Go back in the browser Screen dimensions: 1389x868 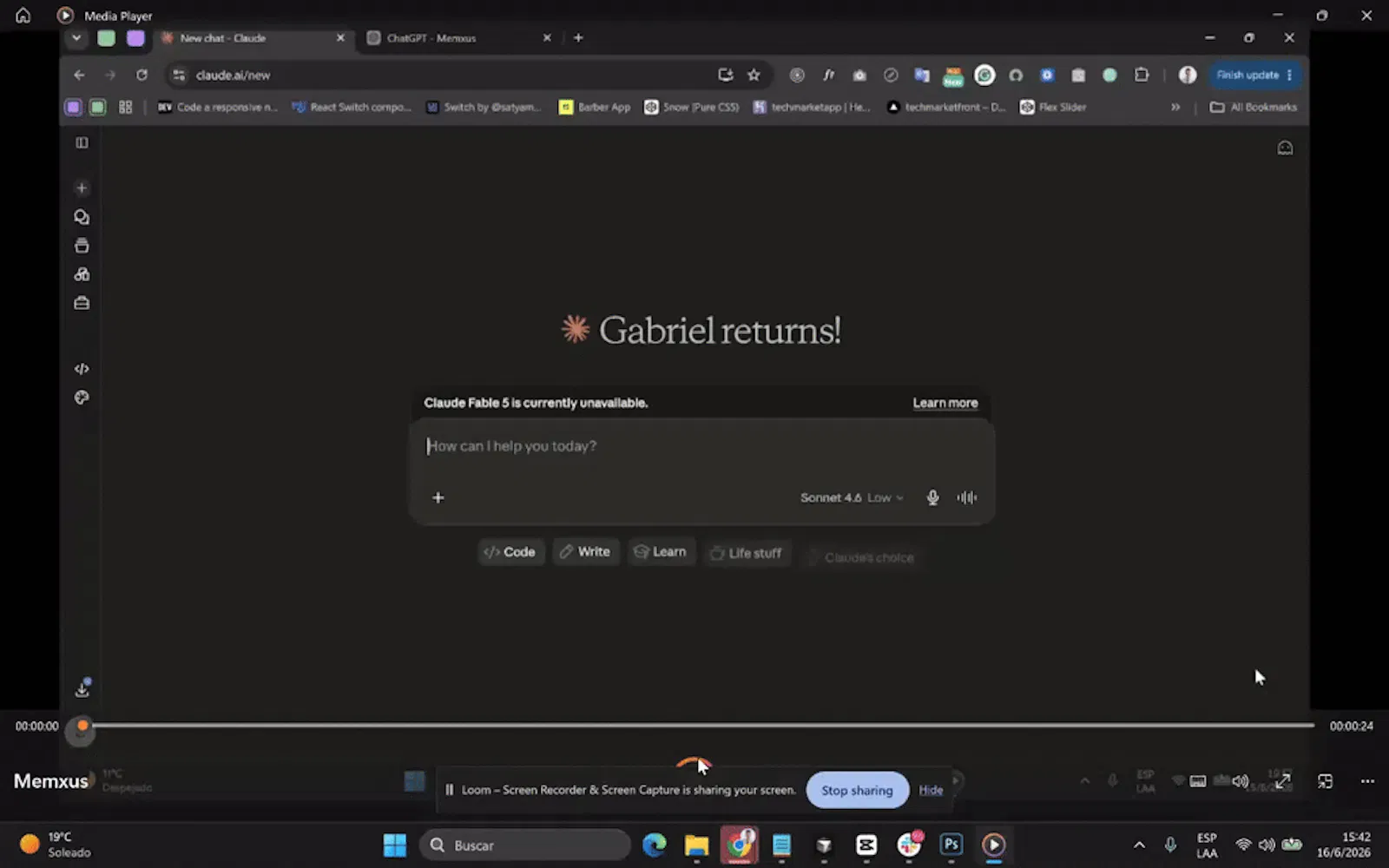[x=79, y=75]
